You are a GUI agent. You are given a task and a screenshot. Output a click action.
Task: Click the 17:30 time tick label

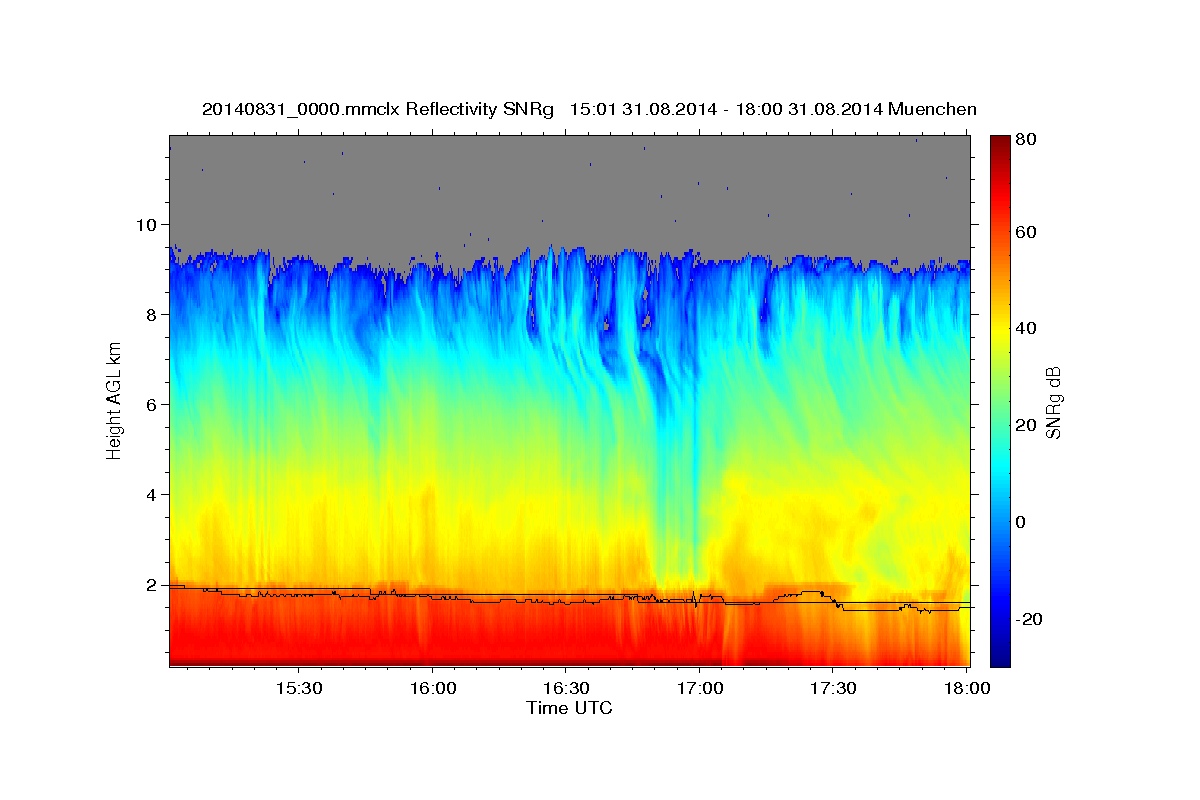click(832, 689)
